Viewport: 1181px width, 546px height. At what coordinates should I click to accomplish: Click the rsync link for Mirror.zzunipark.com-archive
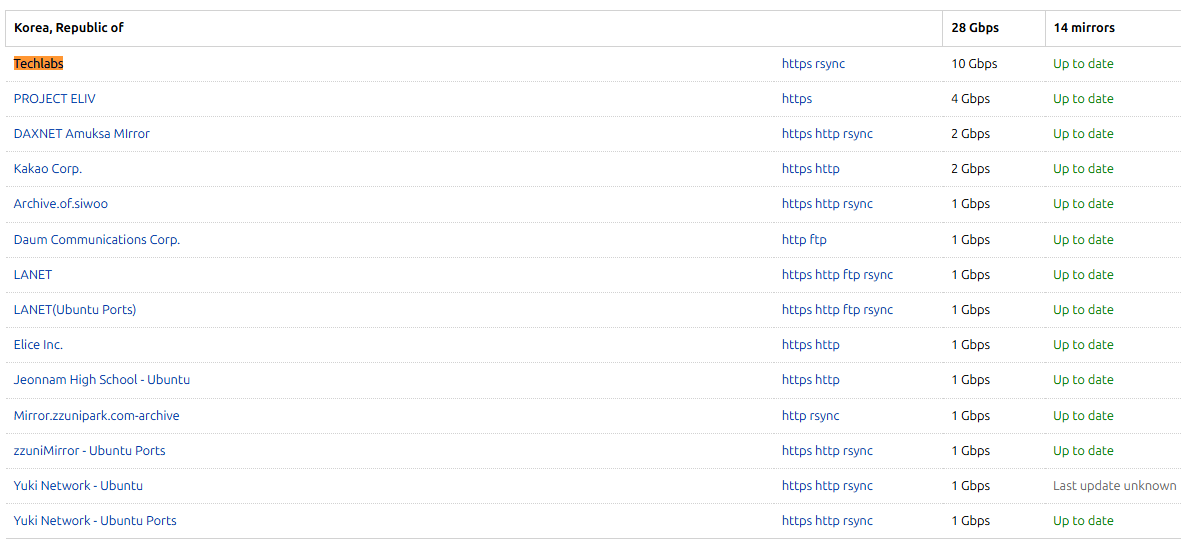pos(824,416)
